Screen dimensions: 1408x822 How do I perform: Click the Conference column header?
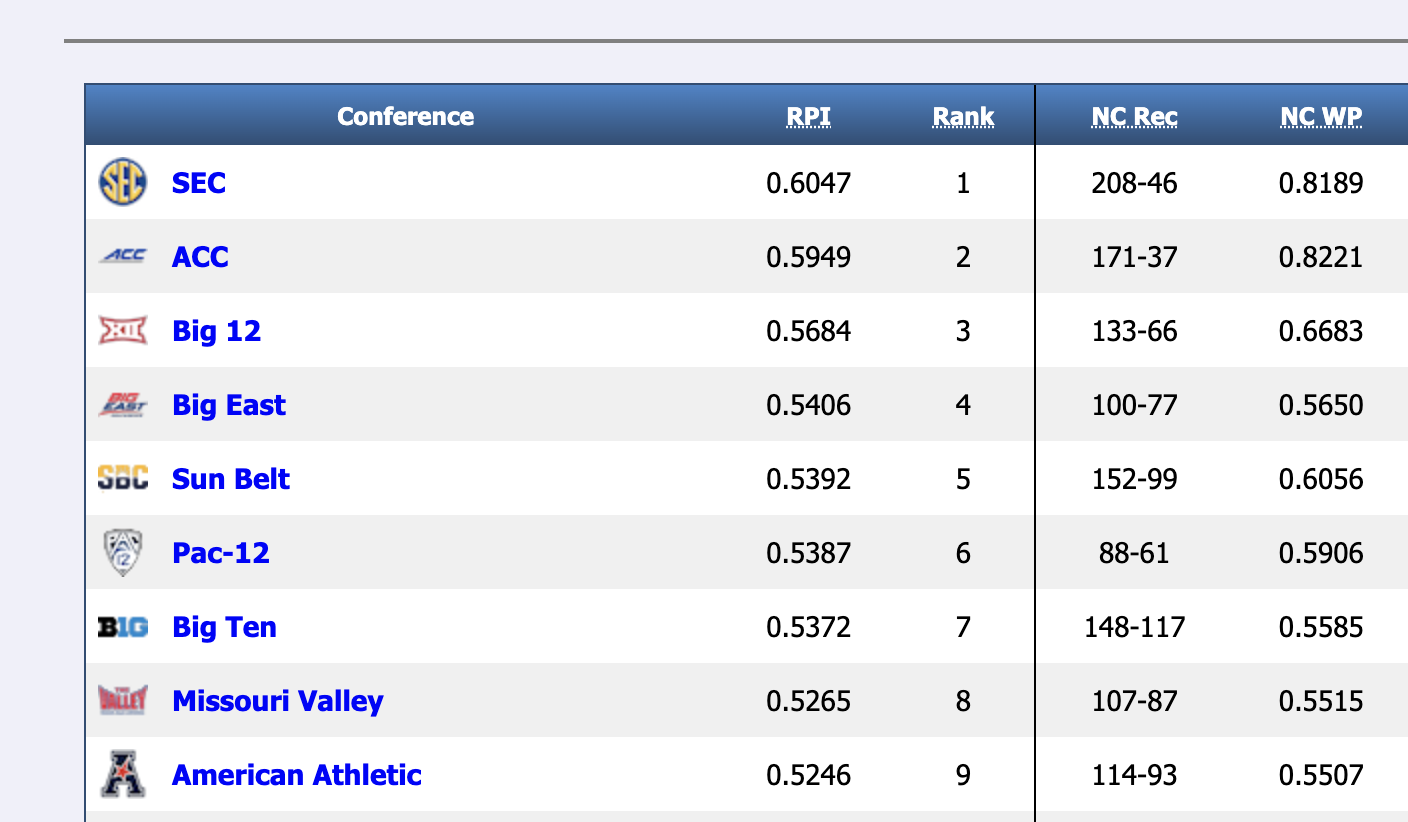pos(405,117)
